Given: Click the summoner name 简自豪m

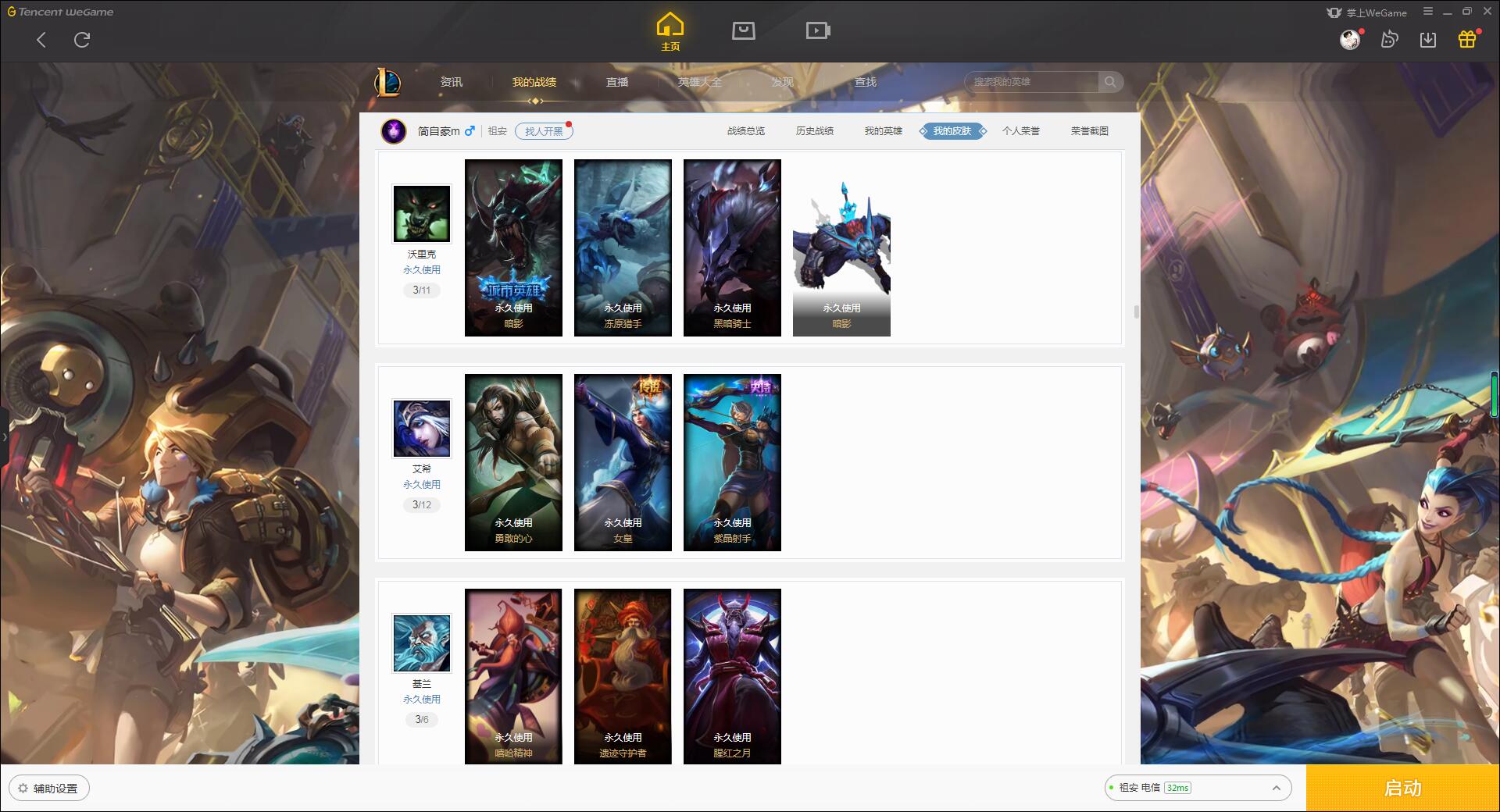Looking at the screenshot, I should (438, 131).
